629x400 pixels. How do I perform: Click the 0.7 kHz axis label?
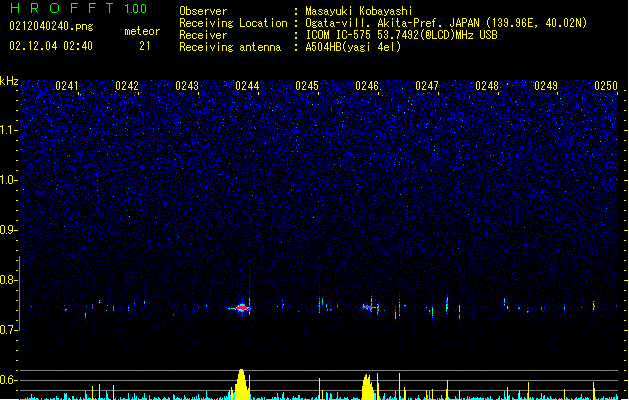(9, 330)
